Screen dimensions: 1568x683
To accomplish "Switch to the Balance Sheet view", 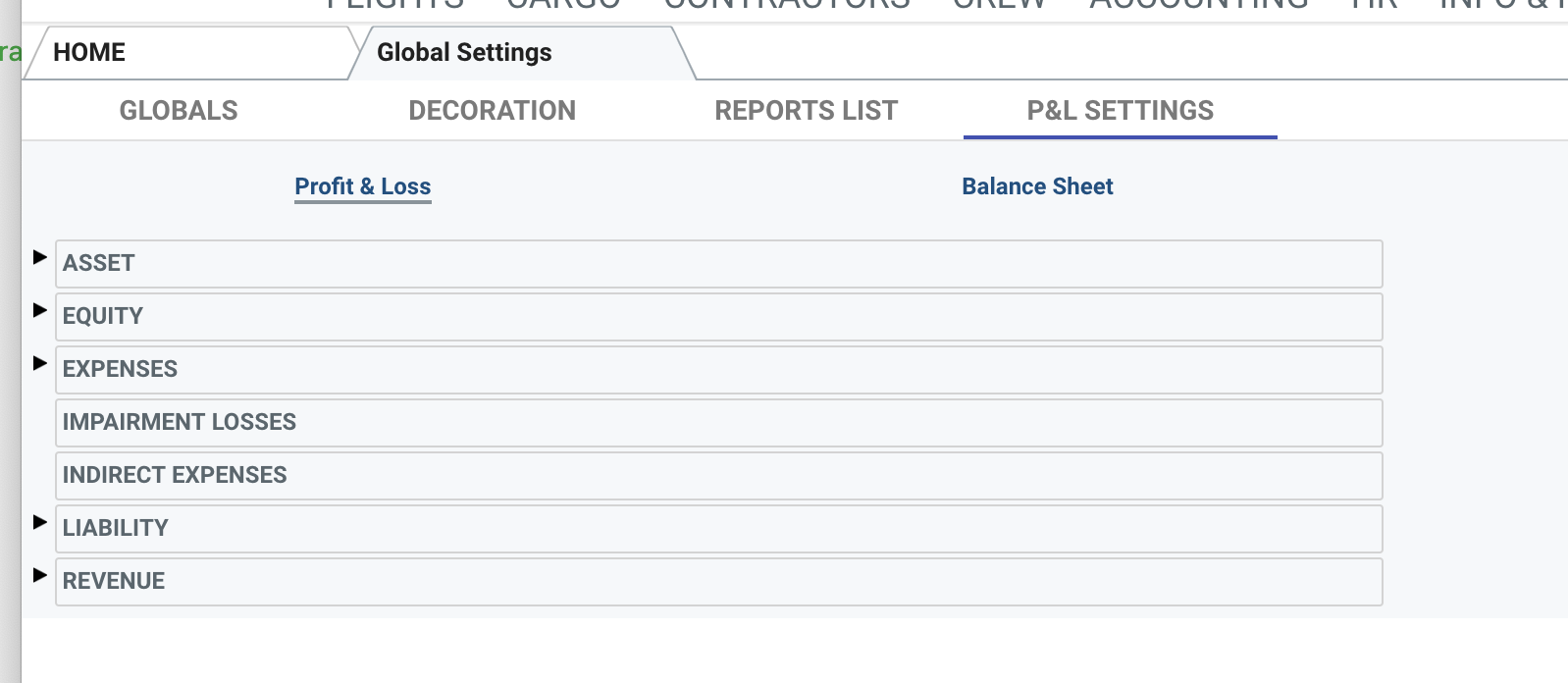I will [1037, 186].
